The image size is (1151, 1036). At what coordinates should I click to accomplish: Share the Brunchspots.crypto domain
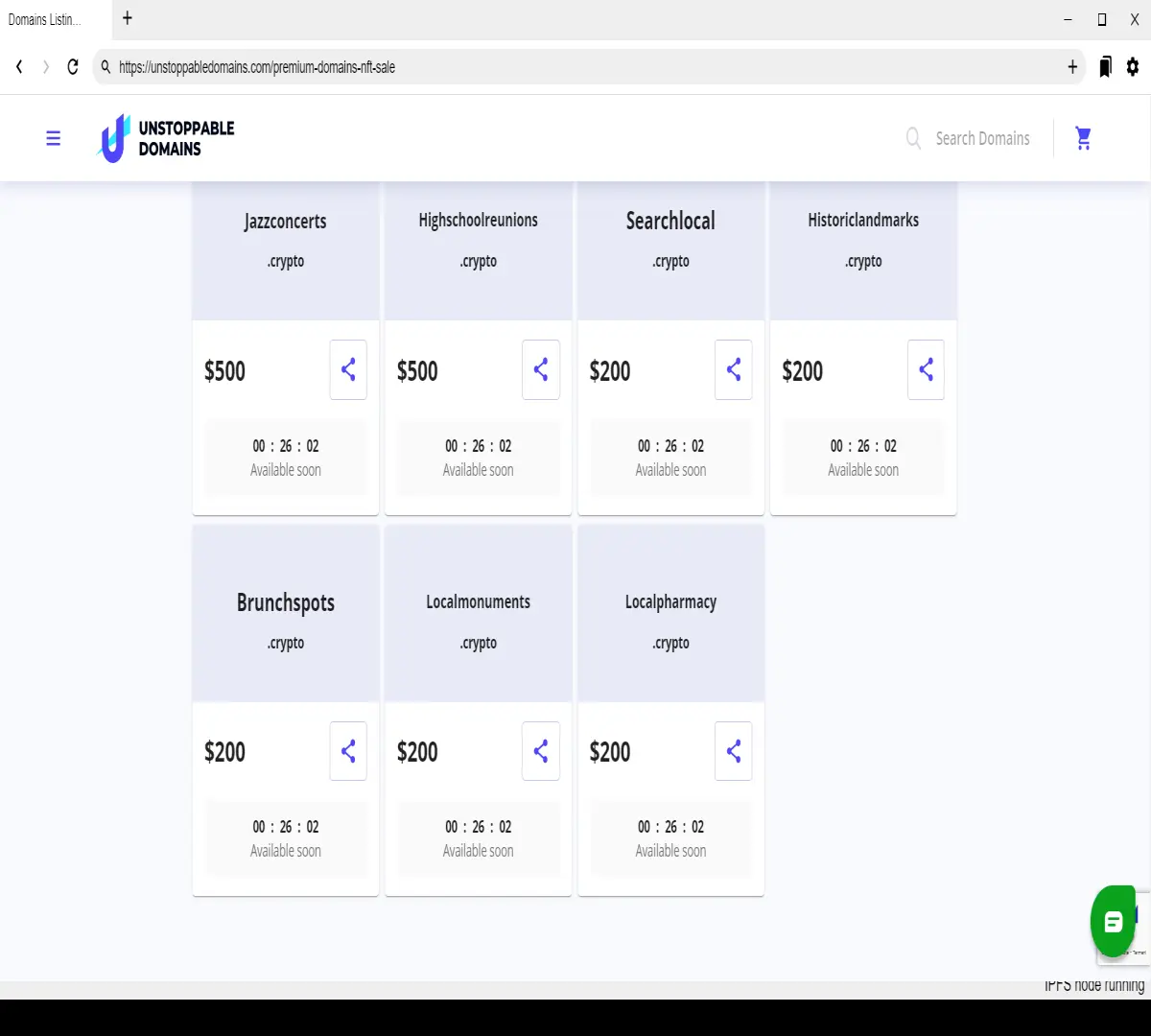click(x=348, y=750)
